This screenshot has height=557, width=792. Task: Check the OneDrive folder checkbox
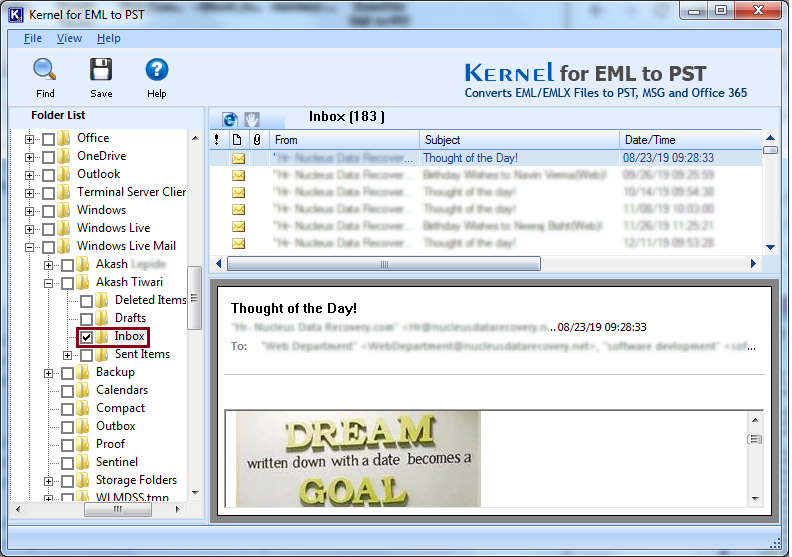pos(48,158)
